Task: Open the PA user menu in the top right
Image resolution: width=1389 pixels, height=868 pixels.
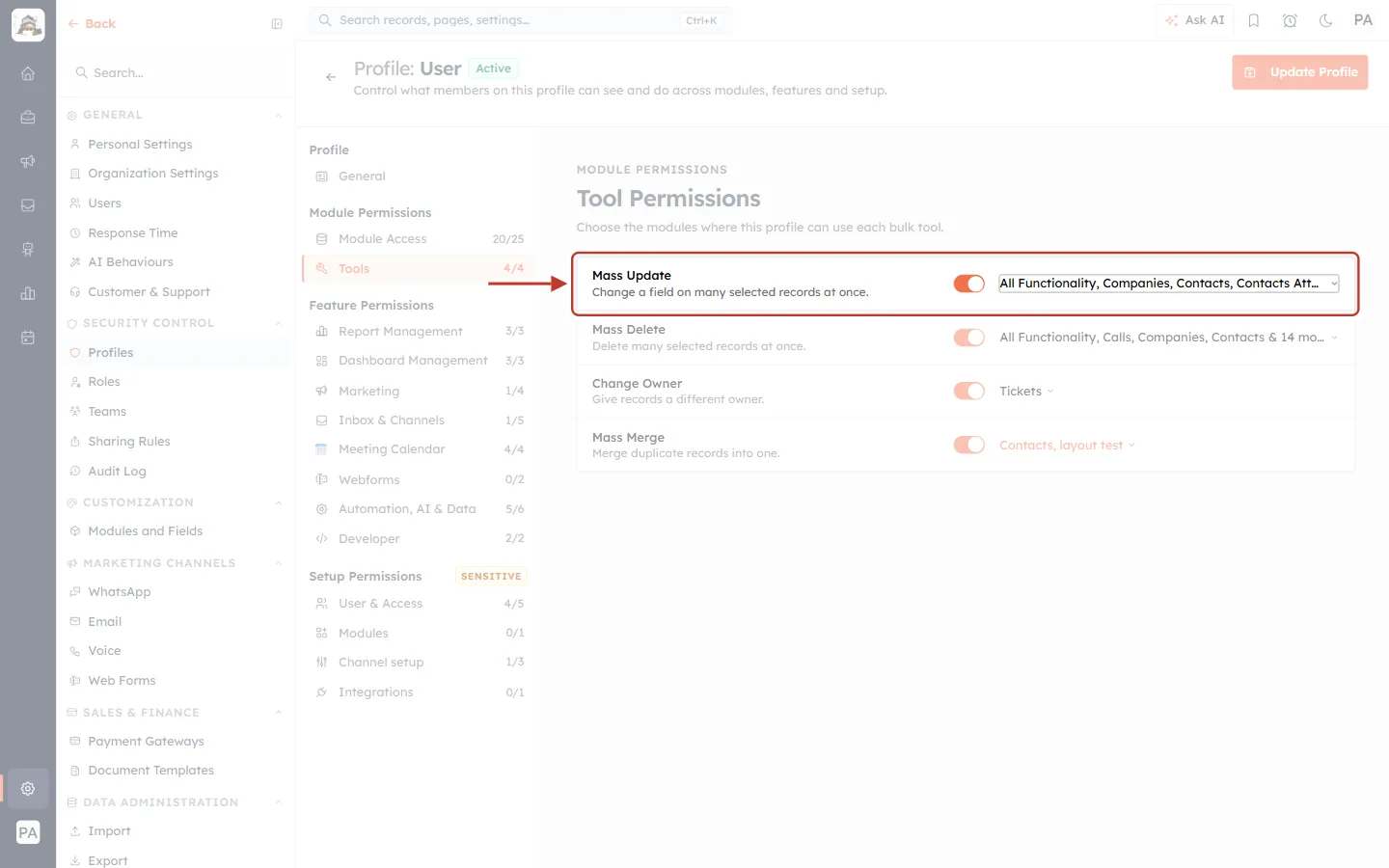Action: pyautogui.click(x=1363, y=20)
